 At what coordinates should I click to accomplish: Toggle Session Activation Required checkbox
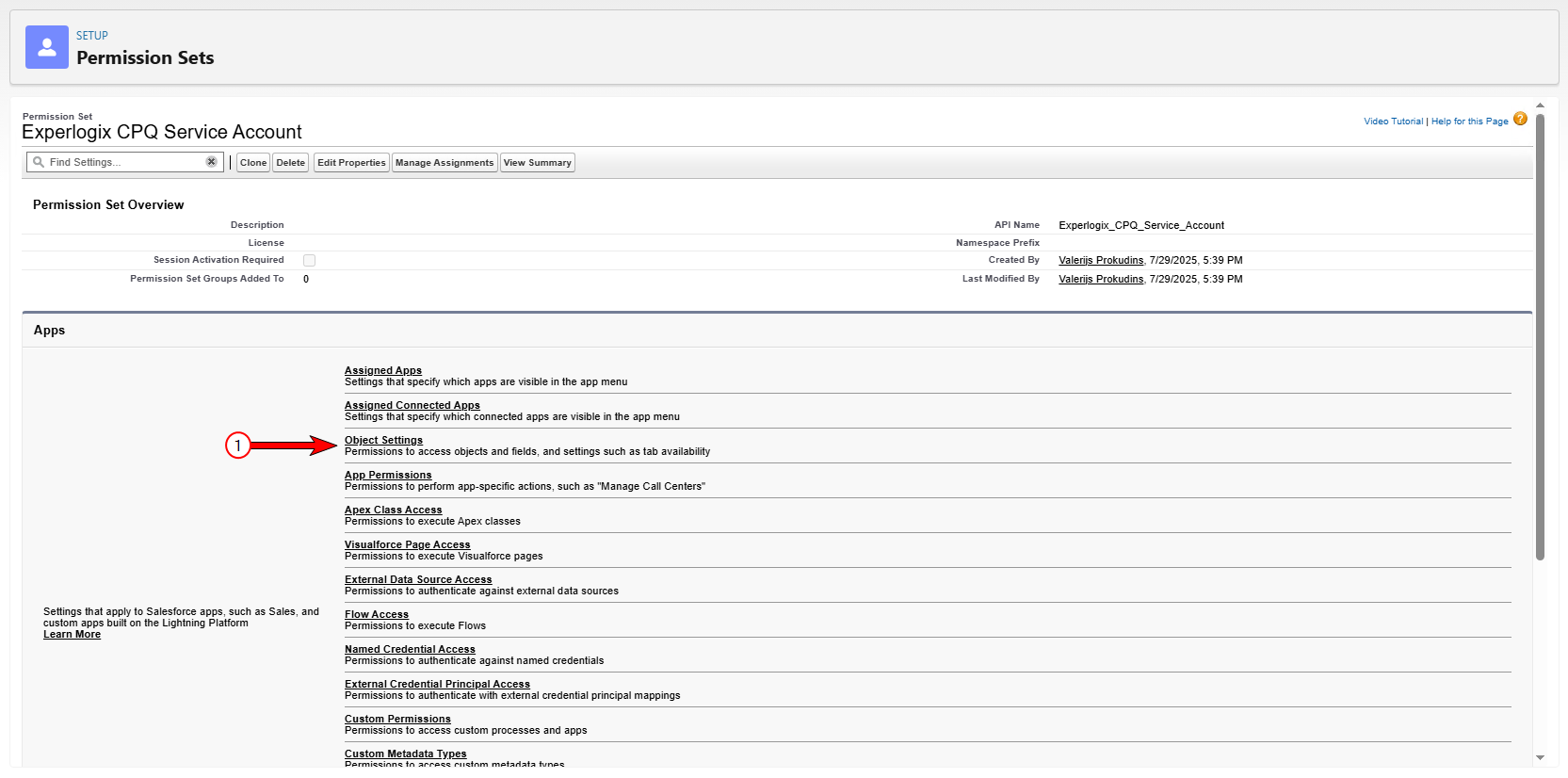[309, 260]
